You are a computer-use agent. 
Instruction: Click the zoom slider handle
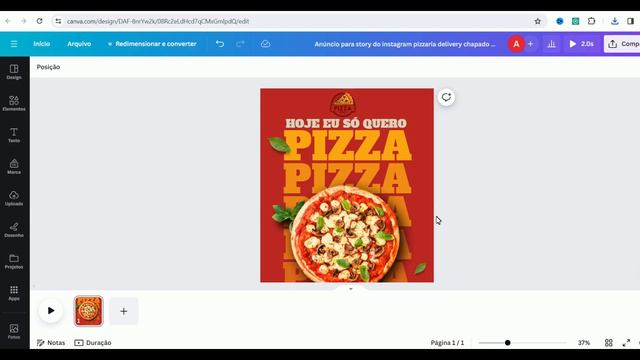coord(507,343)
